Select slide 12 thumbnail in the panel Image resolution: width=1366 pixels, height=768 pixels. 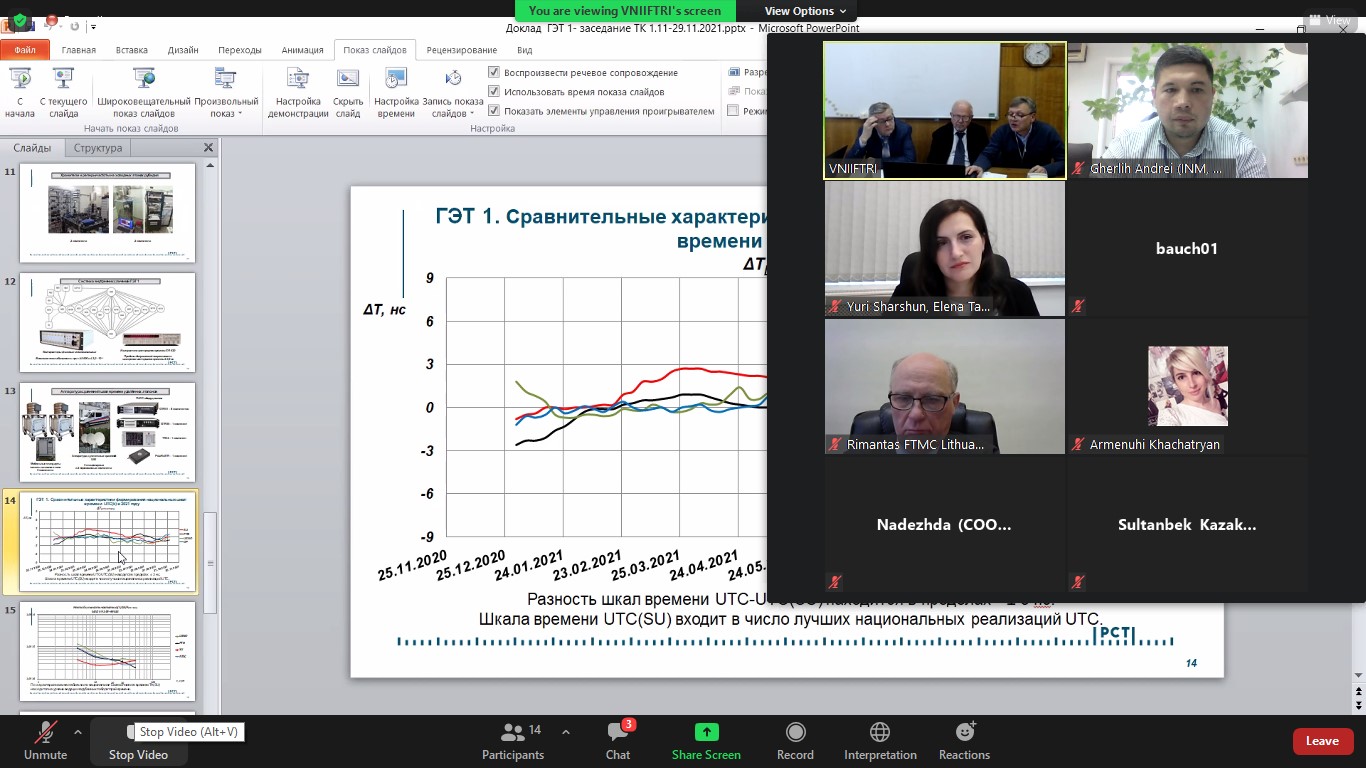(108, 322)
